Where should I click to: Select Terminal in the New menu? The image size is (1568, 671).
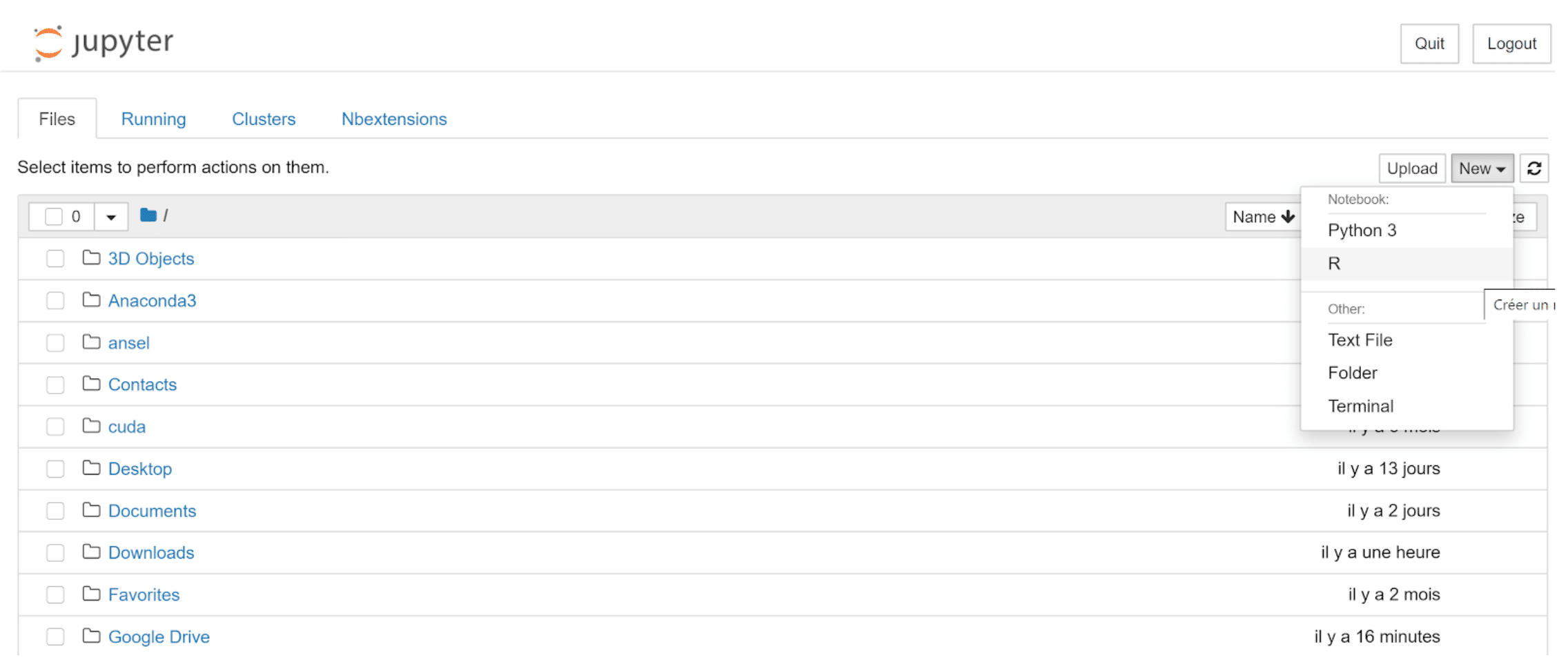click(x=1360, y=406)
